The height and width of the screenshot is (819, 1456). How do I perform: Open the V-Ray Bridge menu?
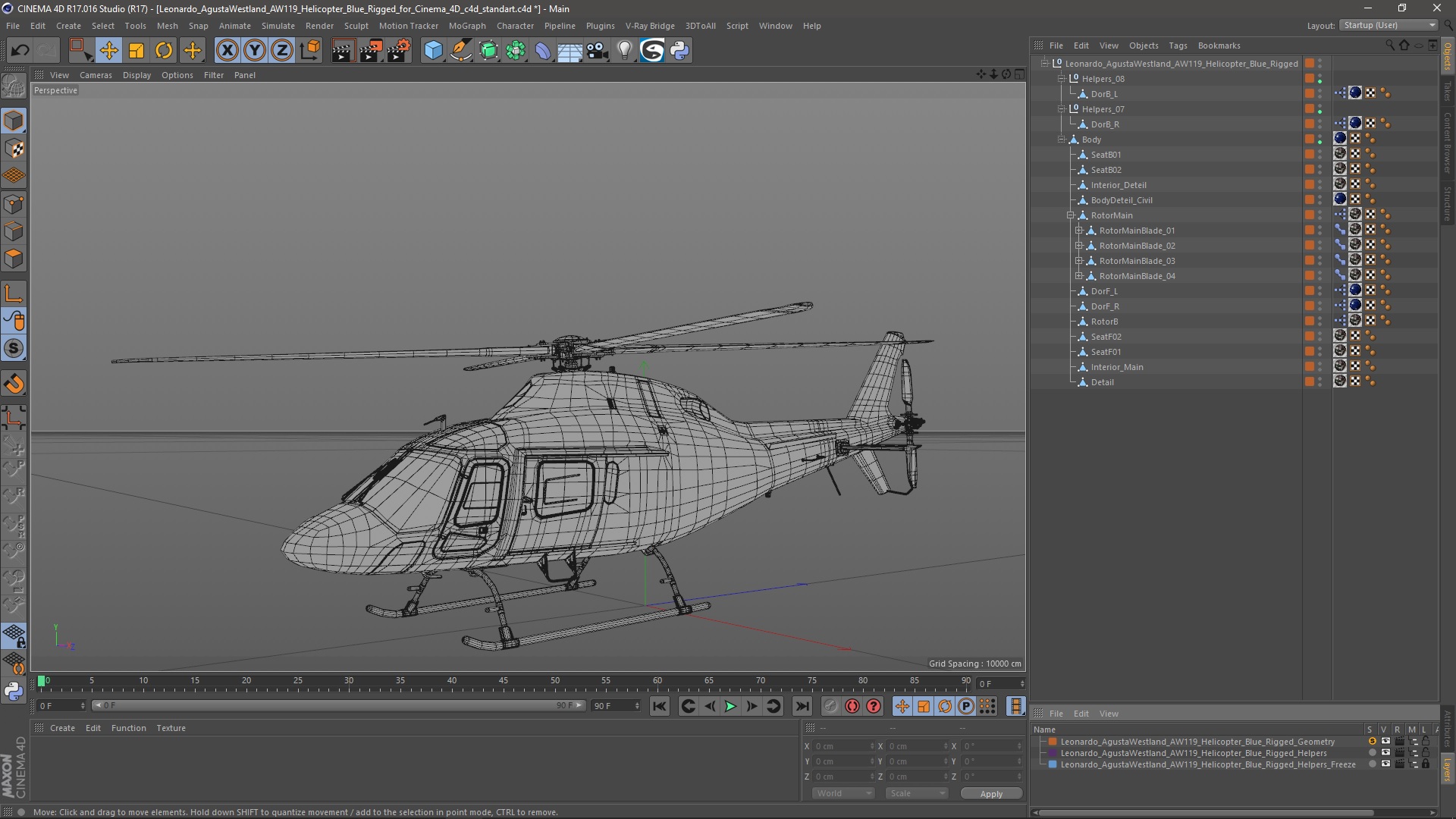coord(650,26)
